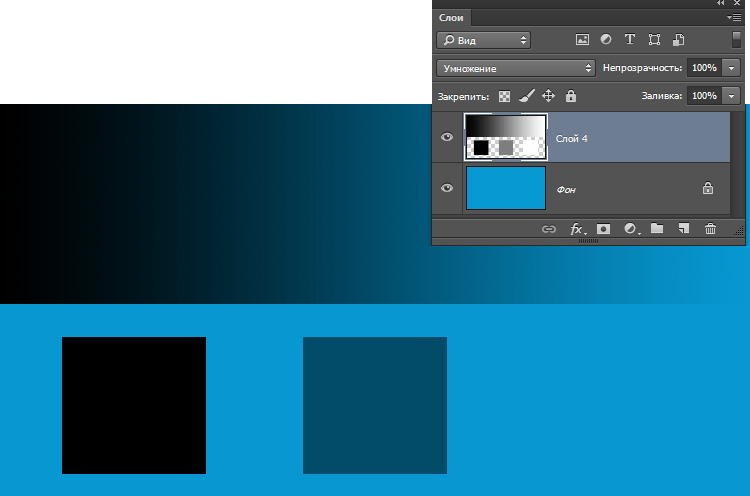The height and width of the screenshot is (496, 750).
Task: Open the fx layer styles menu
Action: click(x=577, y=229)
